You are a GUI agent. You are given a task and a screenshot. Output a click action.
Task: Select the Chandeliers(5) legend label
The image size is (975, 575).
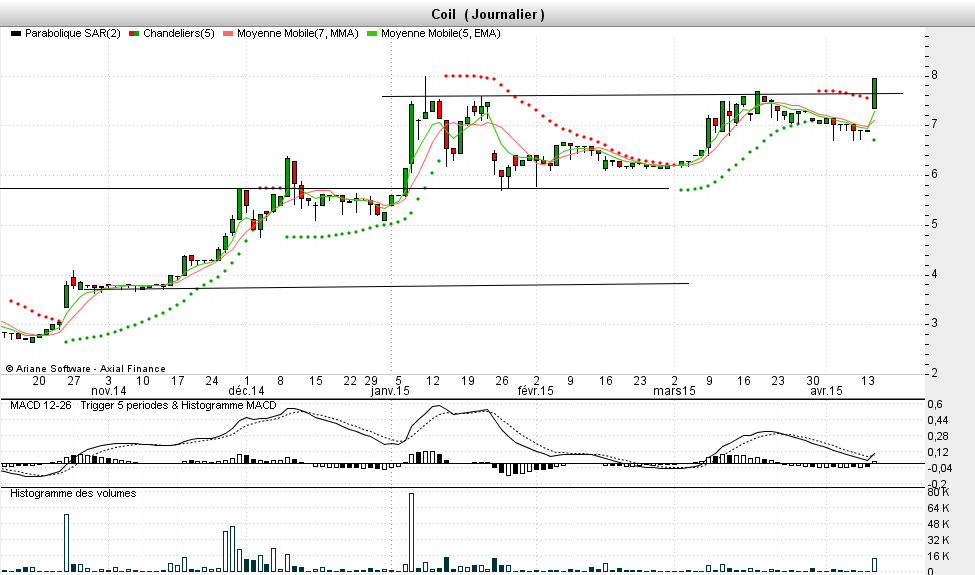point(179,33)
